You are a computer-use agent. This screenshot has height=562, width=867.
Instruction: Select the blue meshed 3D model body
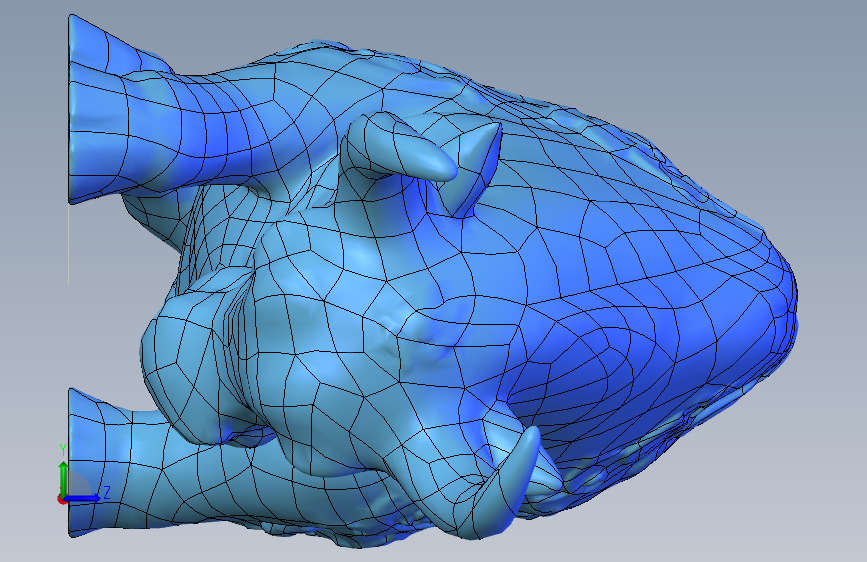(431, 282)
